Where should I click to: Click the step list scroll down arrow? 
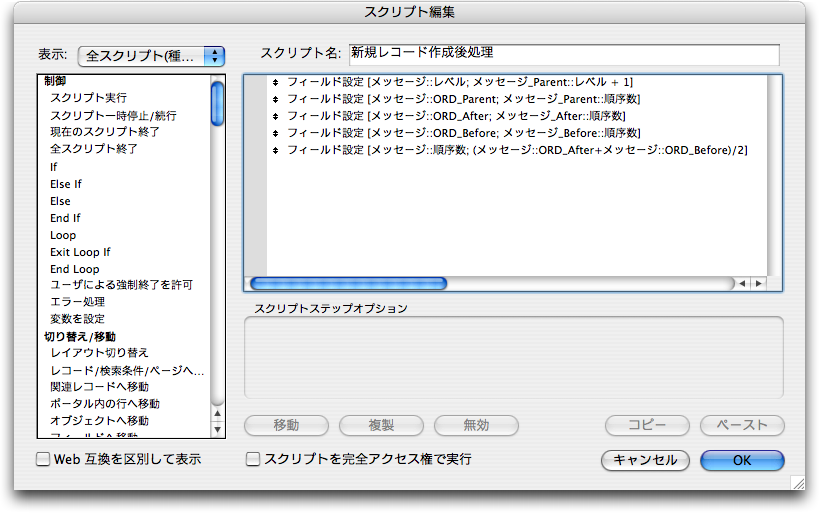pos(218,428)
